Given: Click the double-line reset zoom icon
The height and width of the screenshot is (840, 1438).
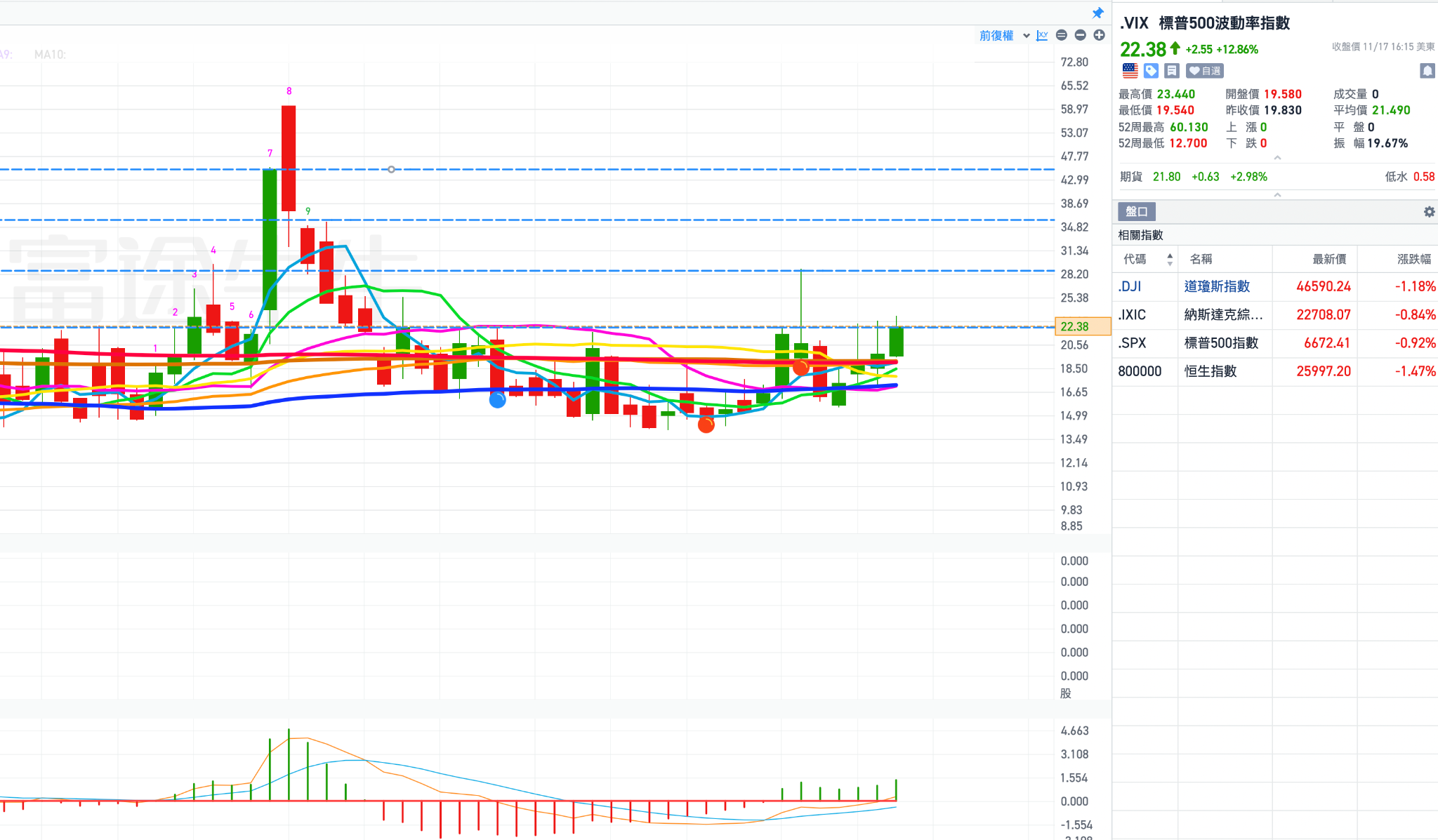Looking at the screenshot, I should (x=1062, y=35).
